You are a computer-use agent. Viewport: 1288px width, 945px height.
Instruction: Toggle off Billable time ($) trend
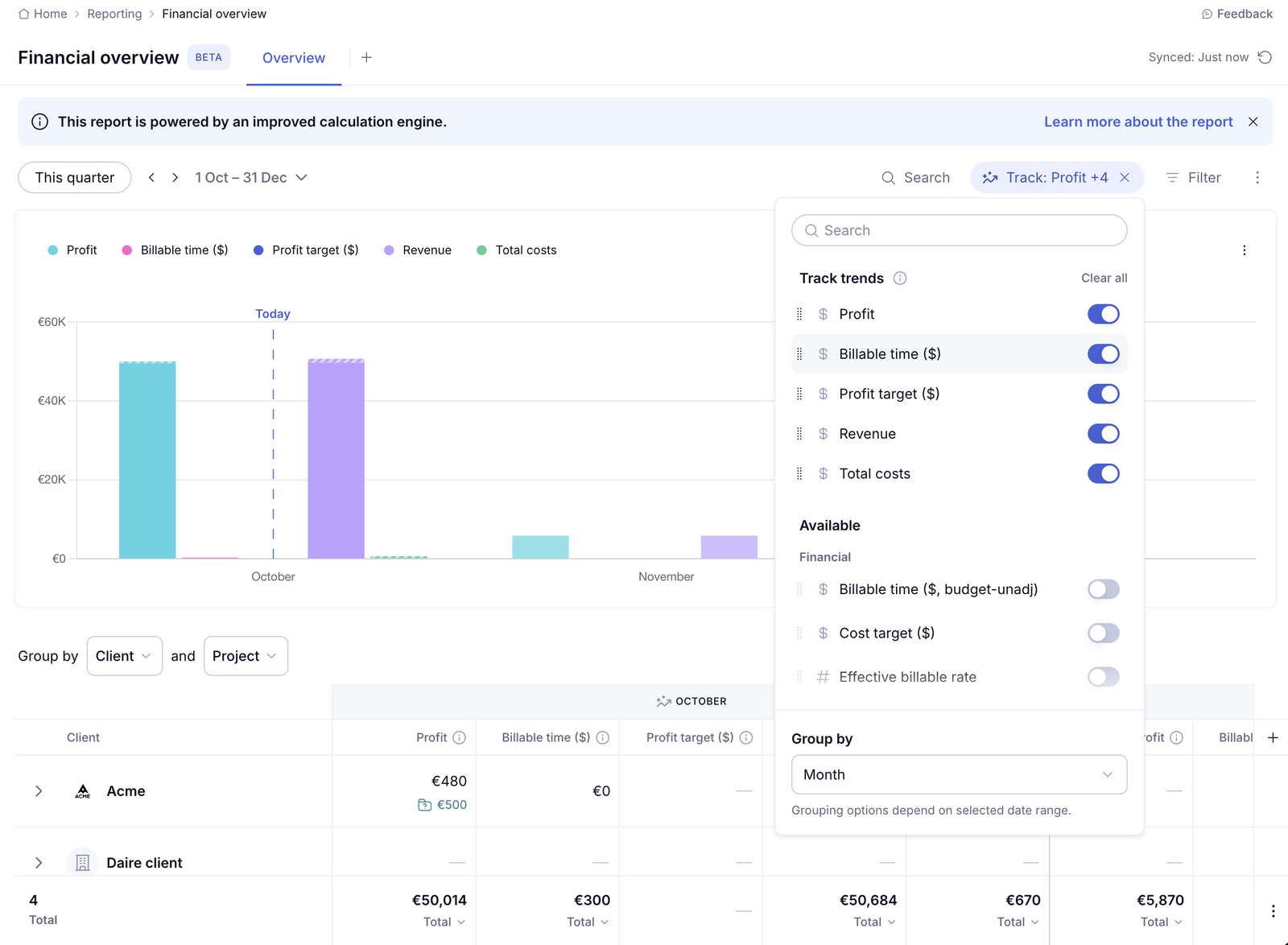click(1103, 354)
